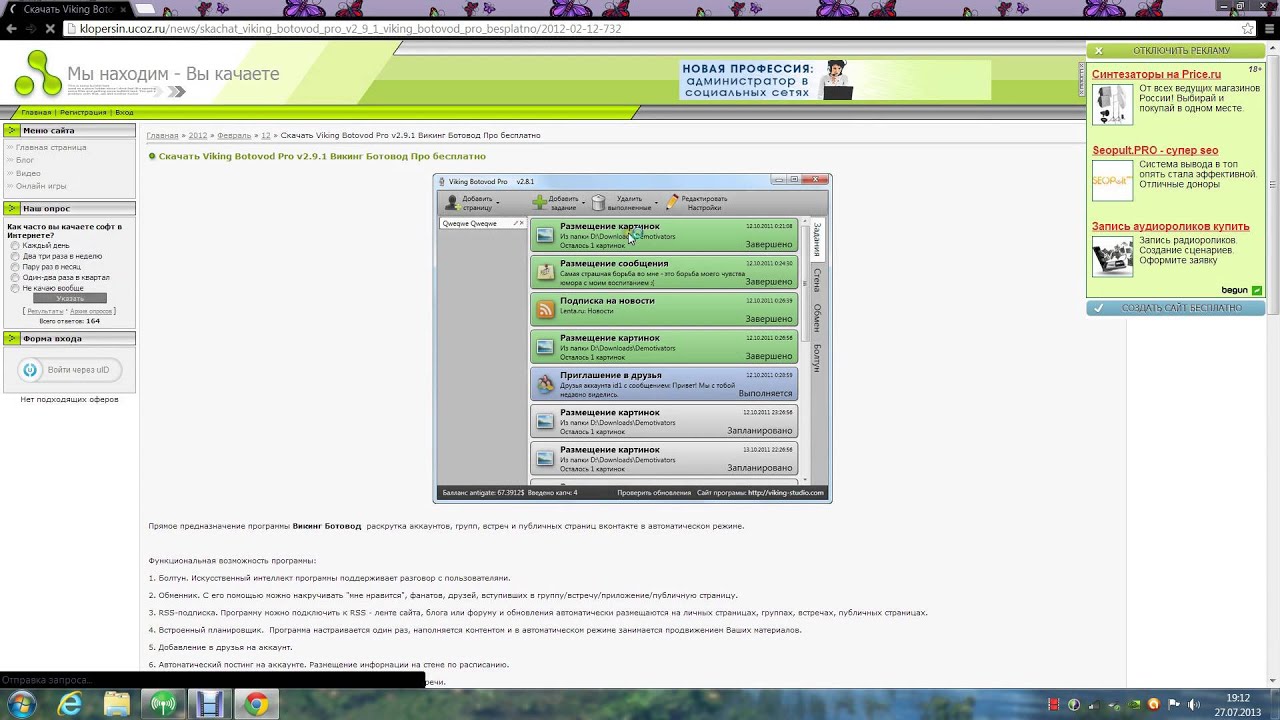
Task: Click the 'Меню сайта' block header
Action: 68,130
